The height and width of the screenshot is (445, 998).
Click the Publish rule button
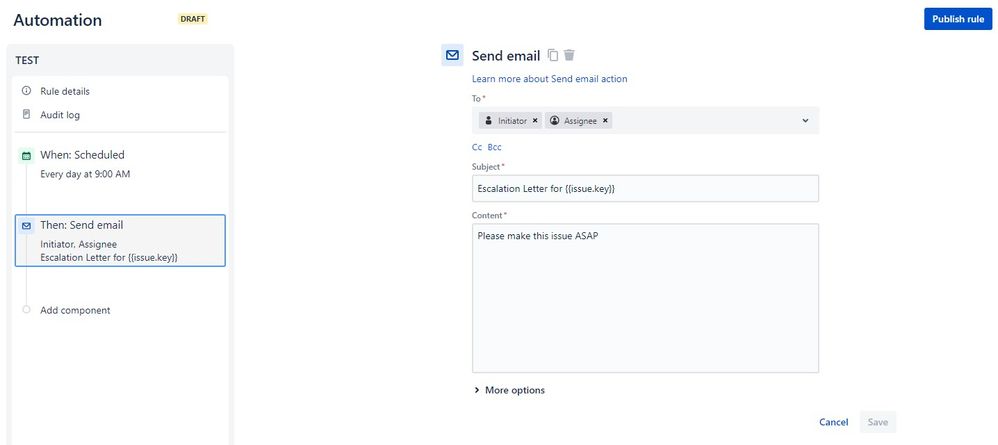coord(958,19)
